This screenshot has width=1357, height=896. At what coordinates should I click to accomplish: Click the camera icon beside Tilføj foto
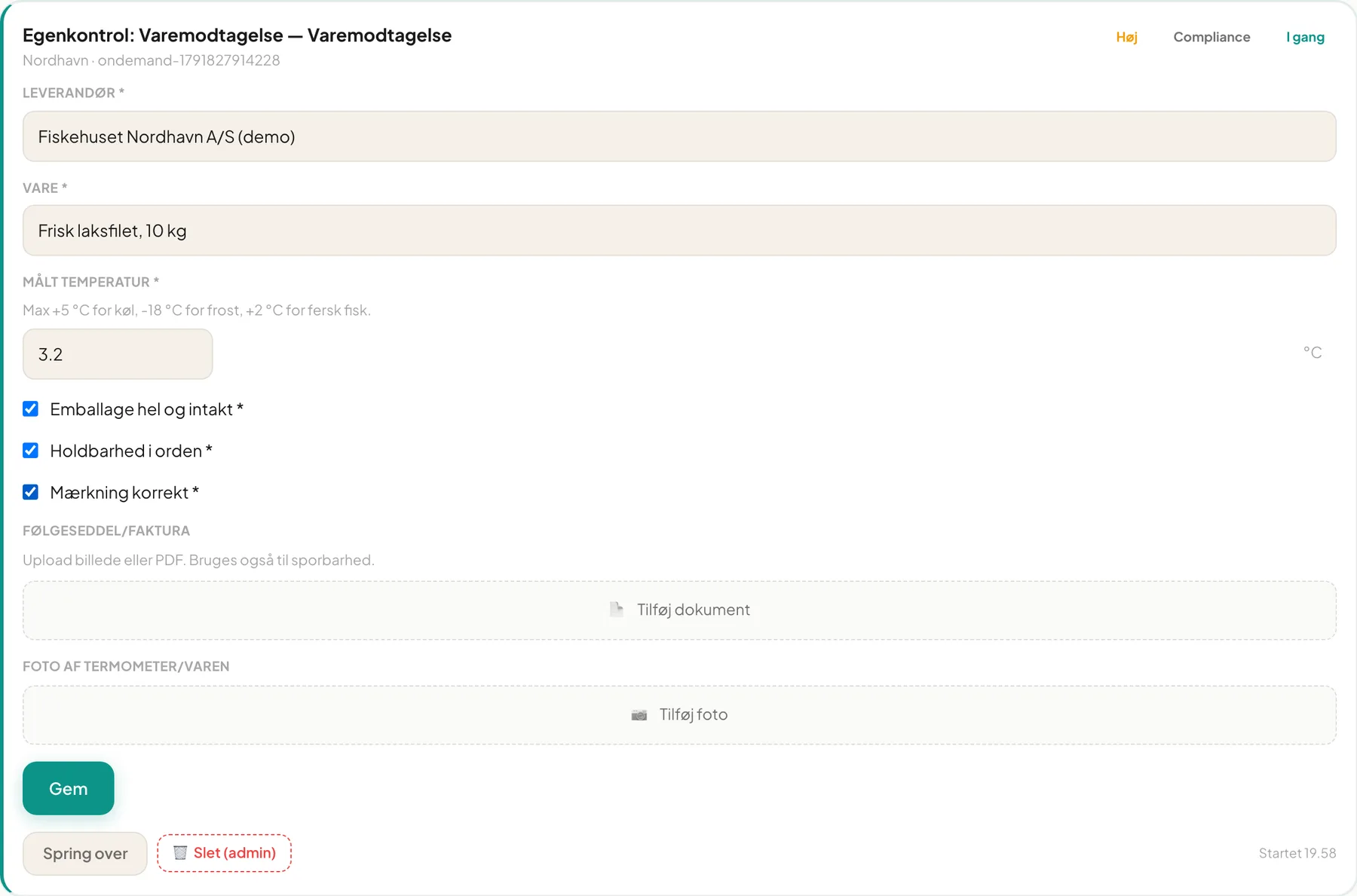639,714
